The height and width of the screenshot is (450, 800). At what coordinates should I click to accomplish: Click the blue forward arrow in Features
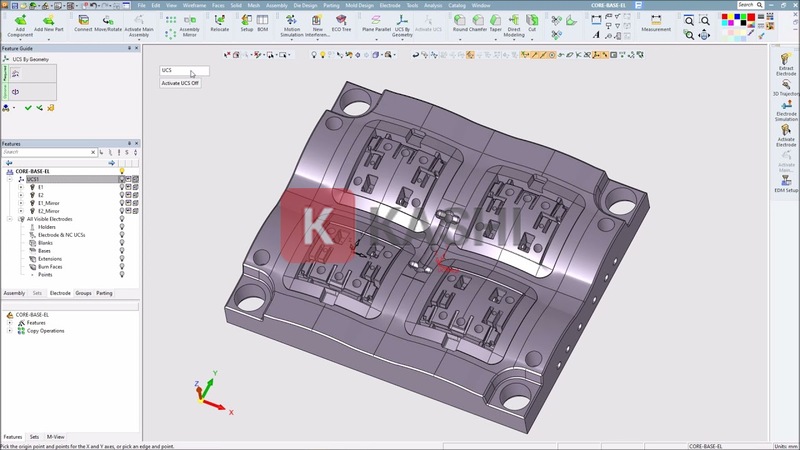112,163
